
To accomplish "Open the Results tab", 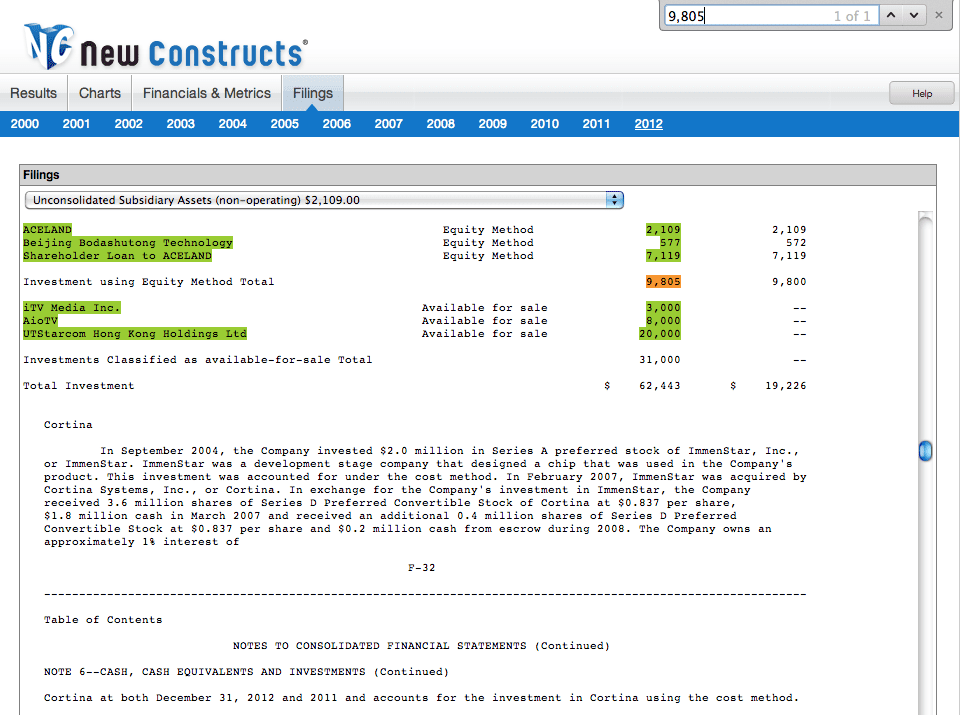I will pyautogui.click(x=33, y=93).
